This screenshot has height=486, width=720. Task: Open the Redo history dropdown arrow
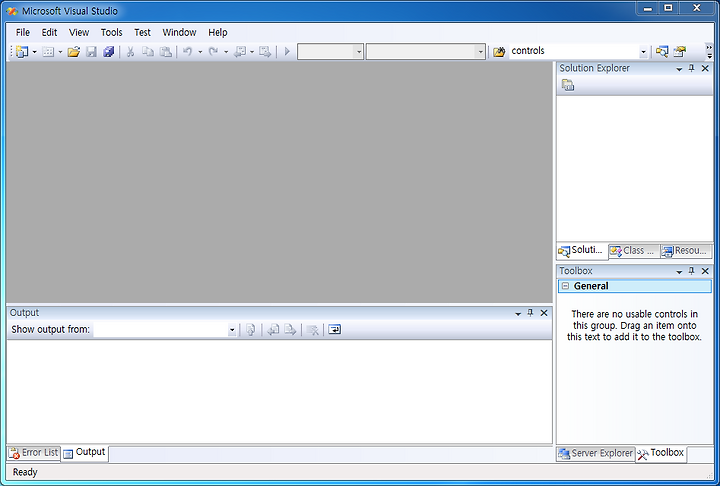click(x=226, y=52)
